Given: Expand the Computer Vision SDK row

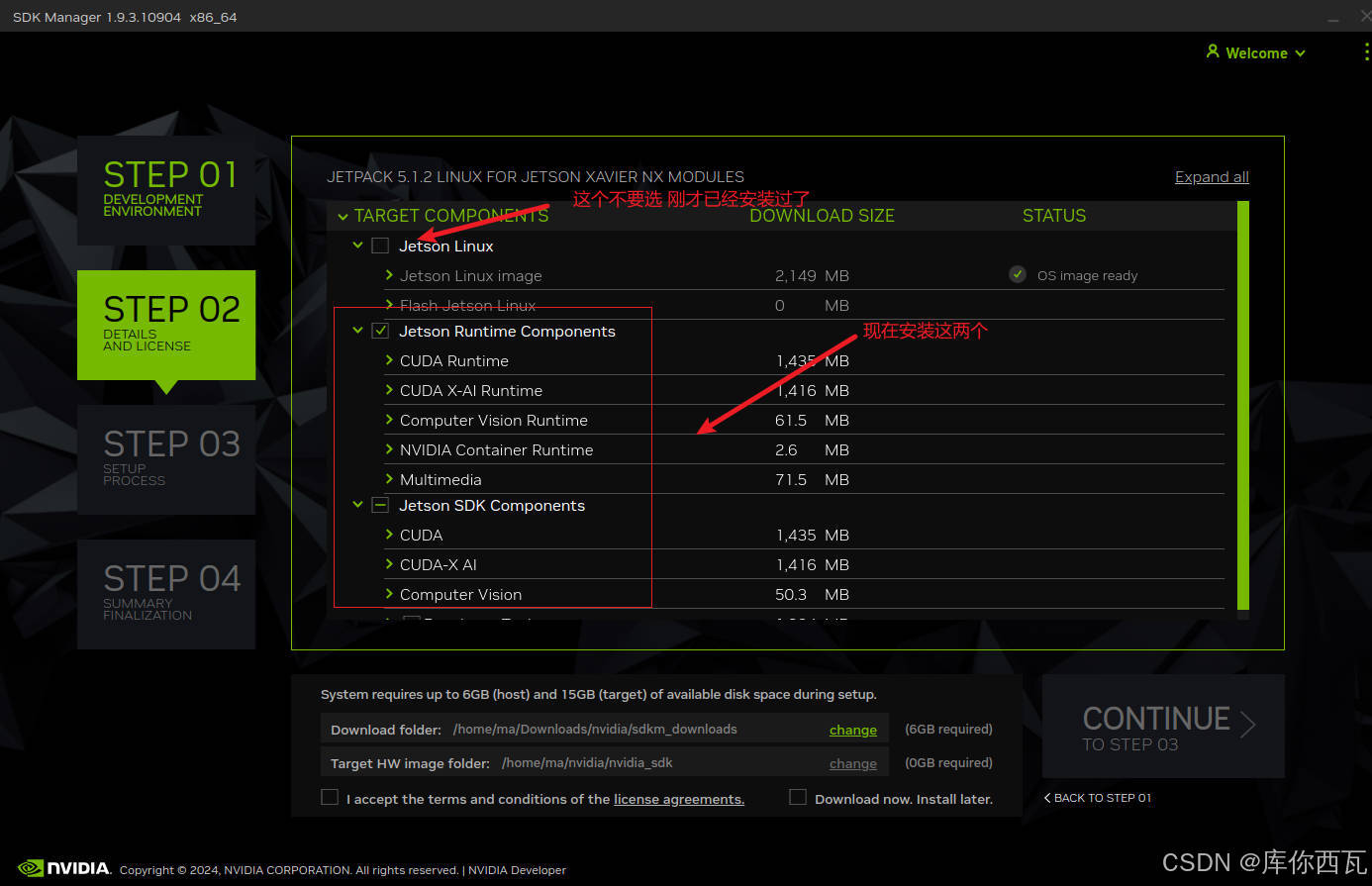Looking at the screenshot, I should tap(389, 594).
